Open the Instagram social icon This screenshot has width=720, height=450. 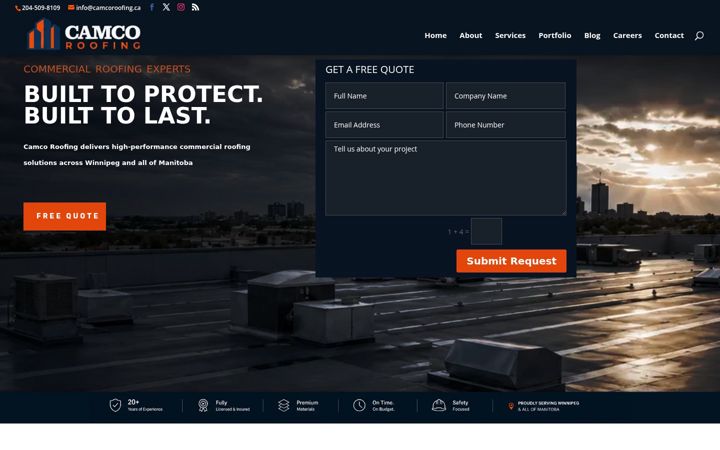pyautogui.click(x=181, y=7)
